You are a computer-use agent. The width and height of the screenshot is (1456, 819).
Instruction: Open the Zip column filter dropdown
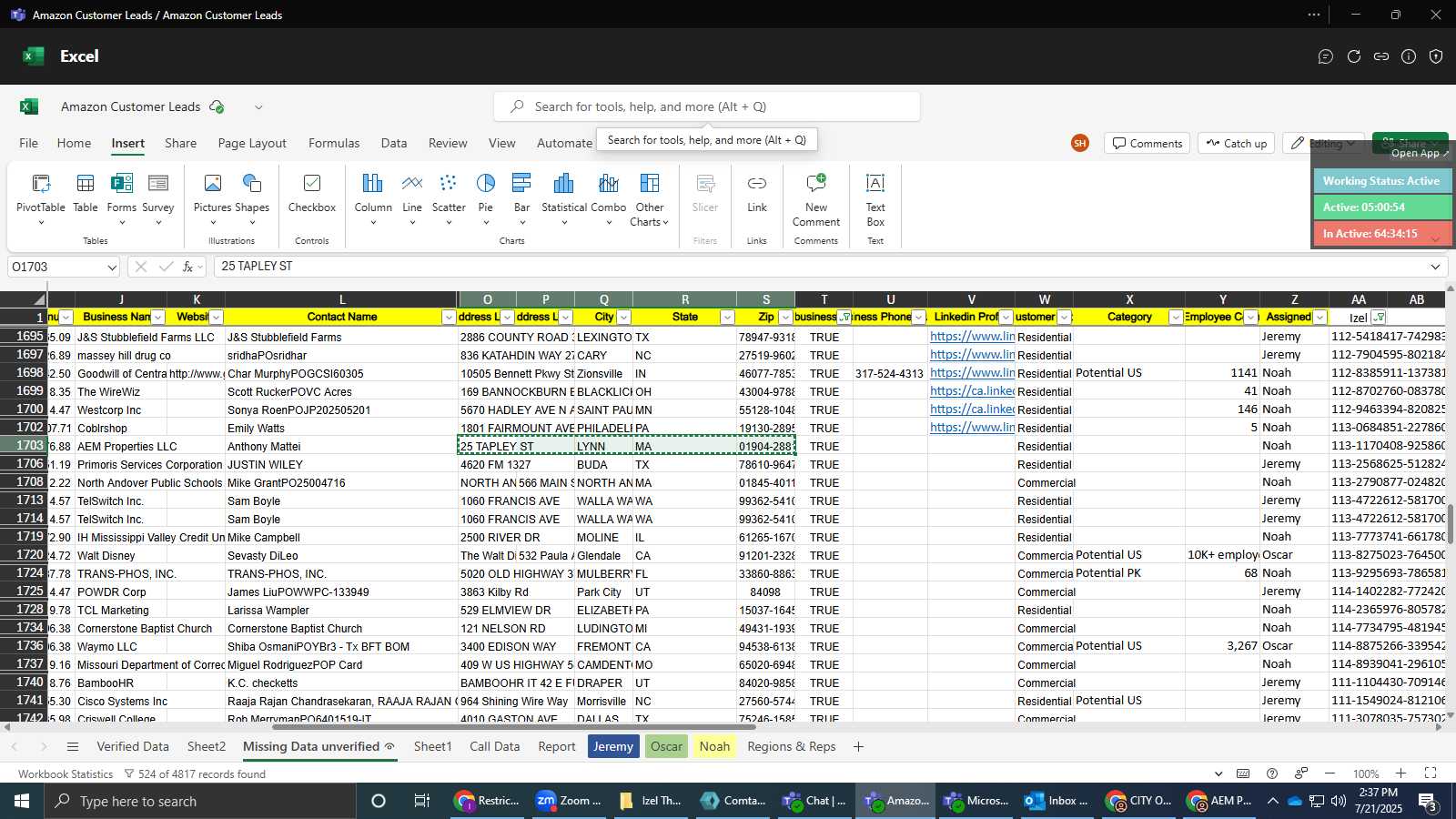[785, 318]
